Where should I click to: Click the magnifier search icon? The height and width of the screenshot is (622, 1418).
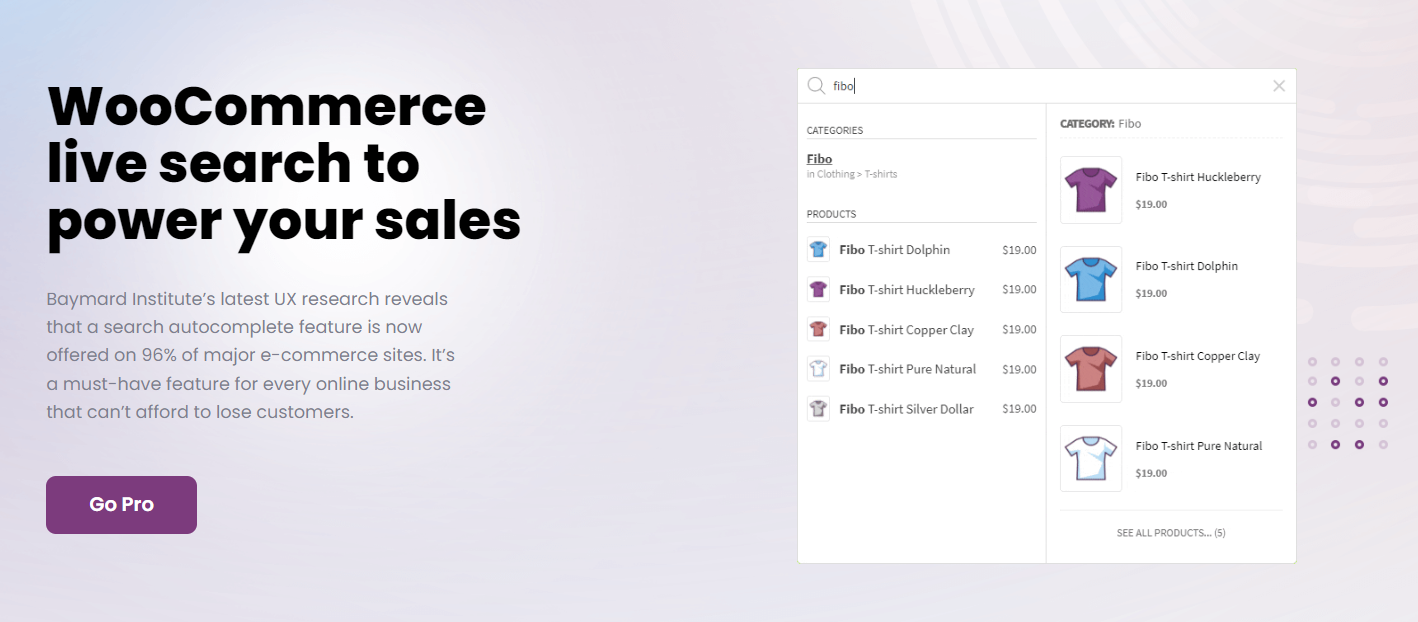tap(816, 86)
